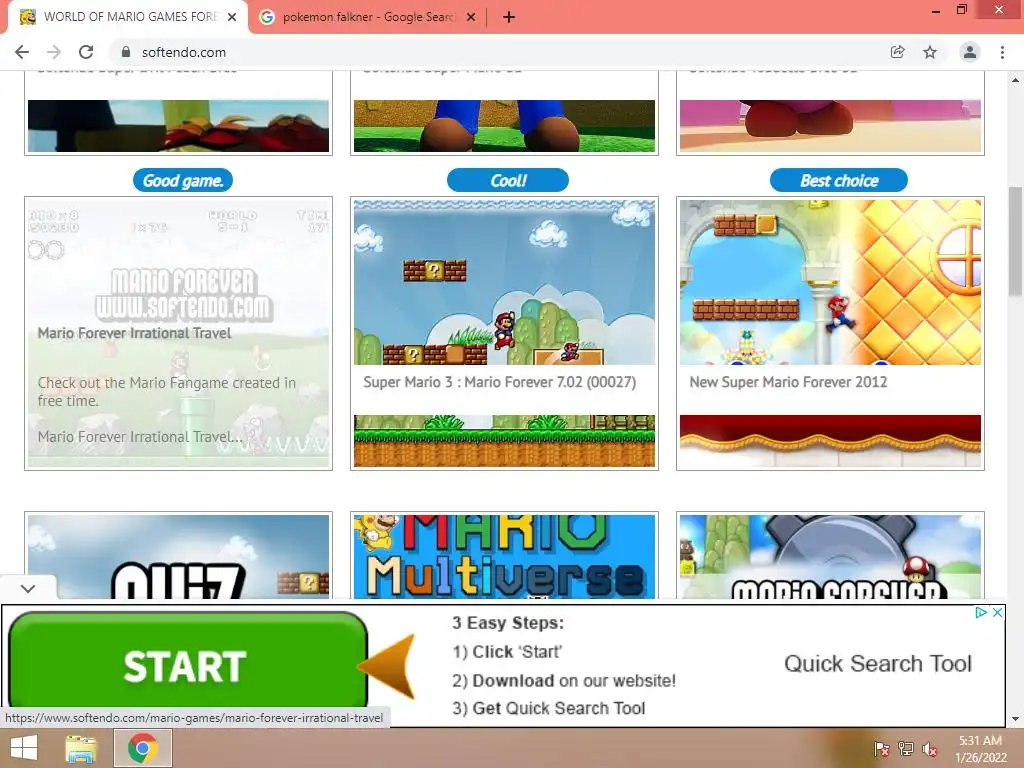This screenshot has height=768, width=1024.
Task: Open Mario Forever Irrational Travel card
Action: click(178, 333)
